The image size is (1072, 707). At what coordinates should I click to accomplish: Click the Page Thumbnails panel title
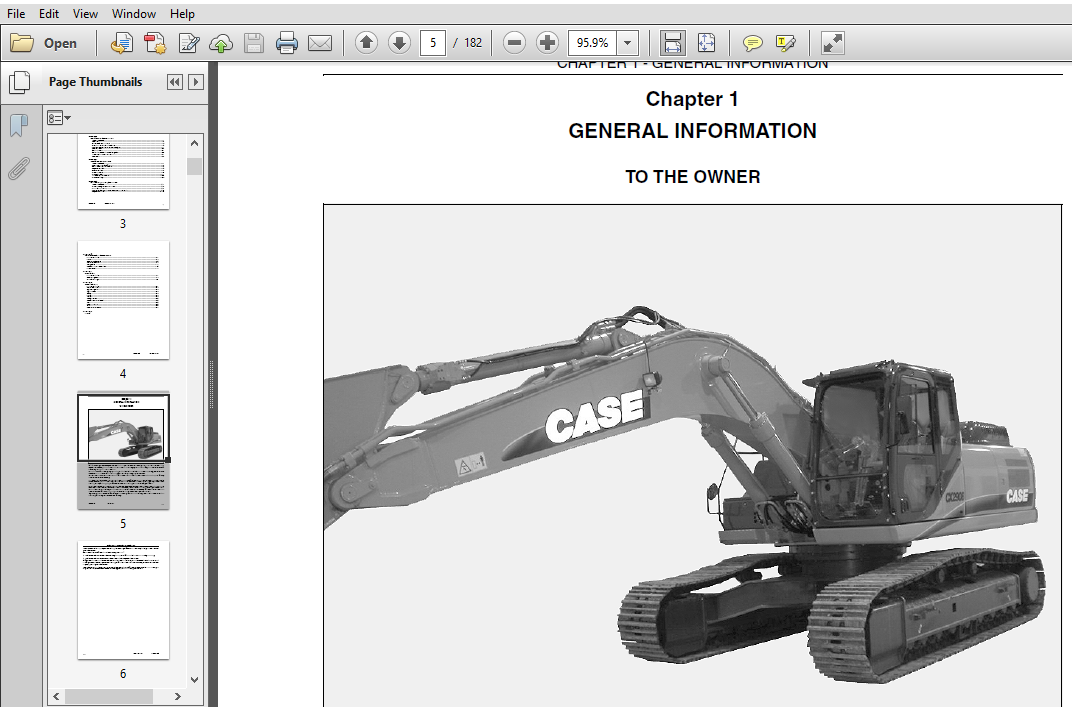point(96,82)
